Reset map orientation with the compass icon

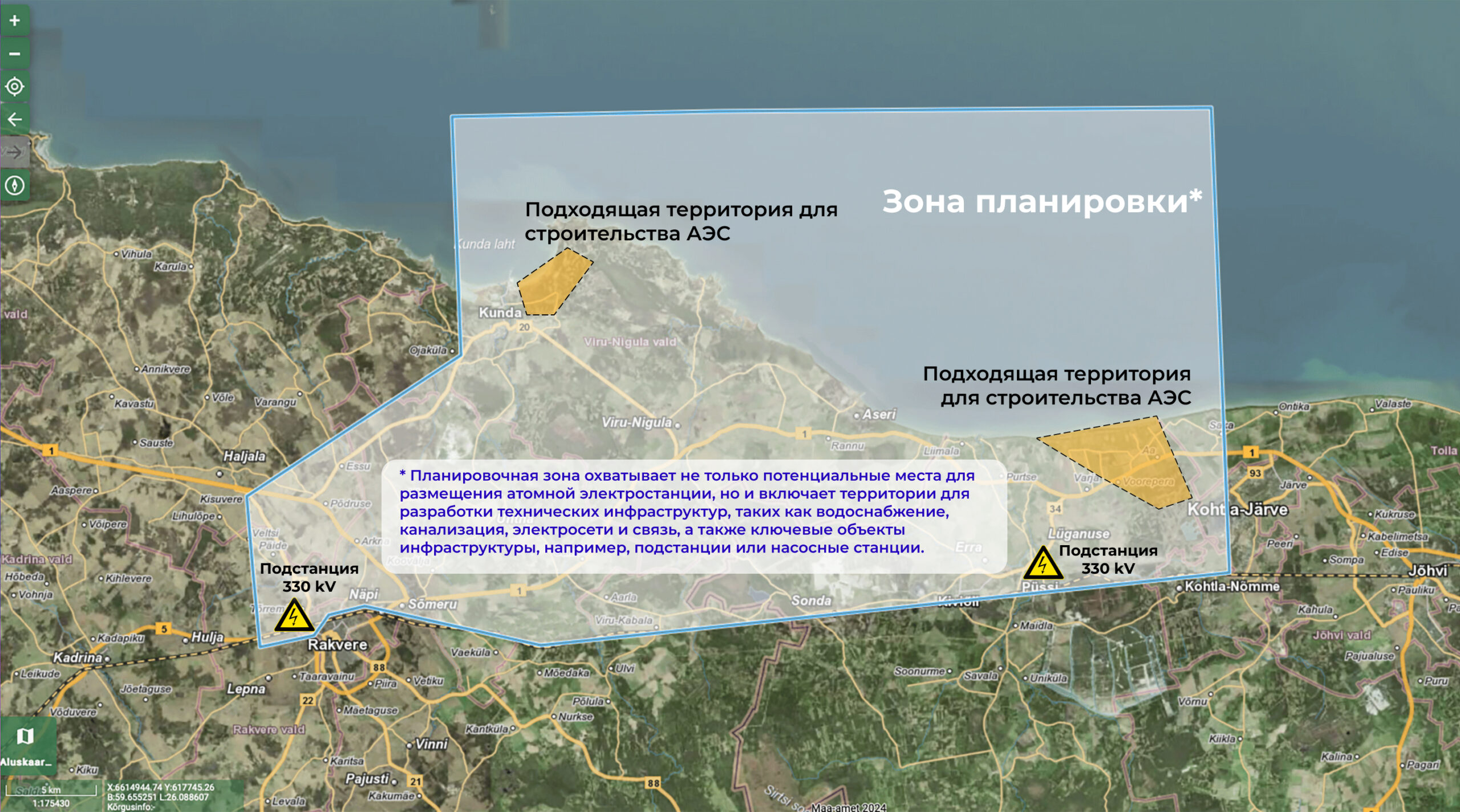(15, 185)
